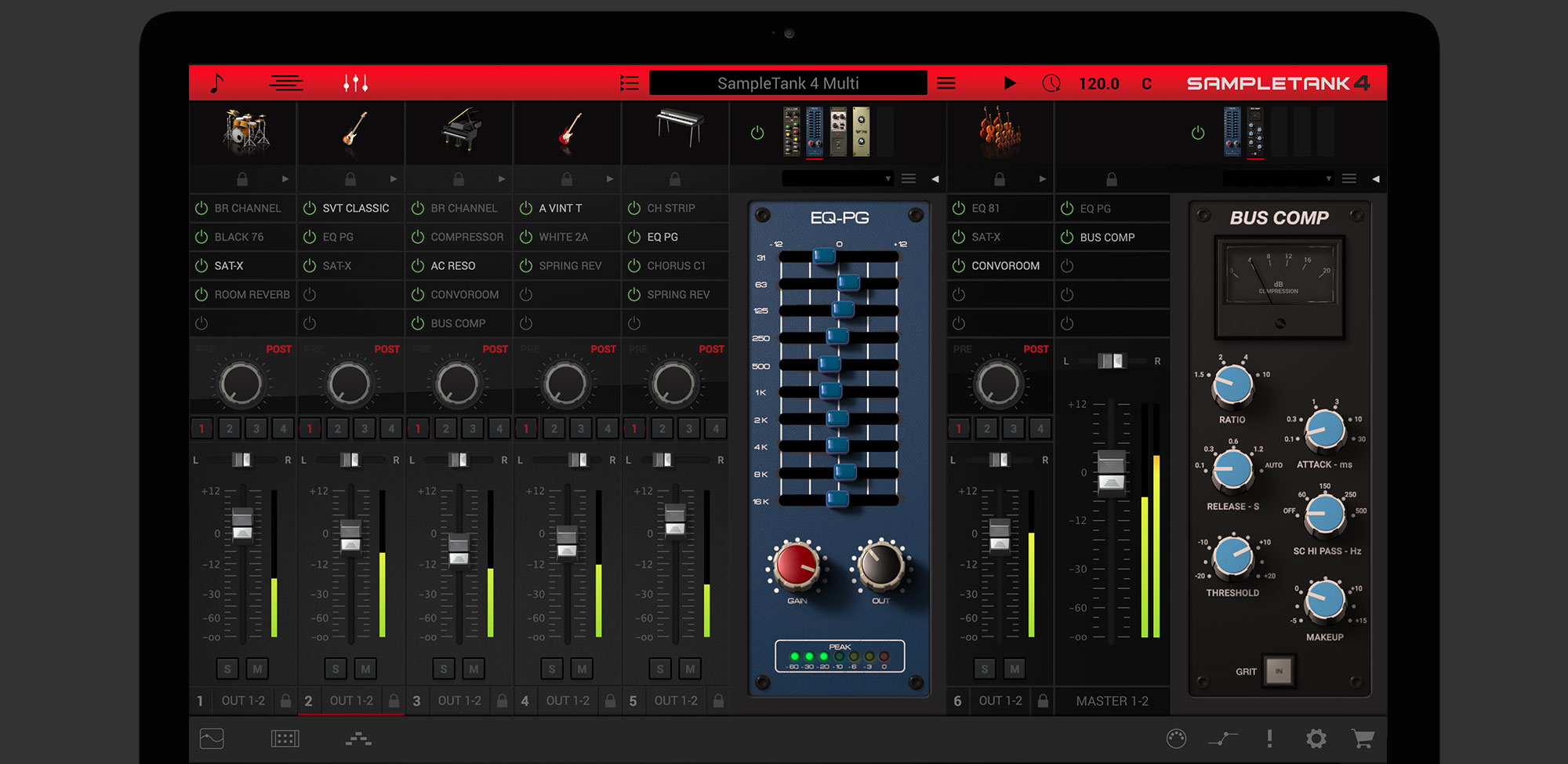Open the settings gear icon

coord(1316,737)
